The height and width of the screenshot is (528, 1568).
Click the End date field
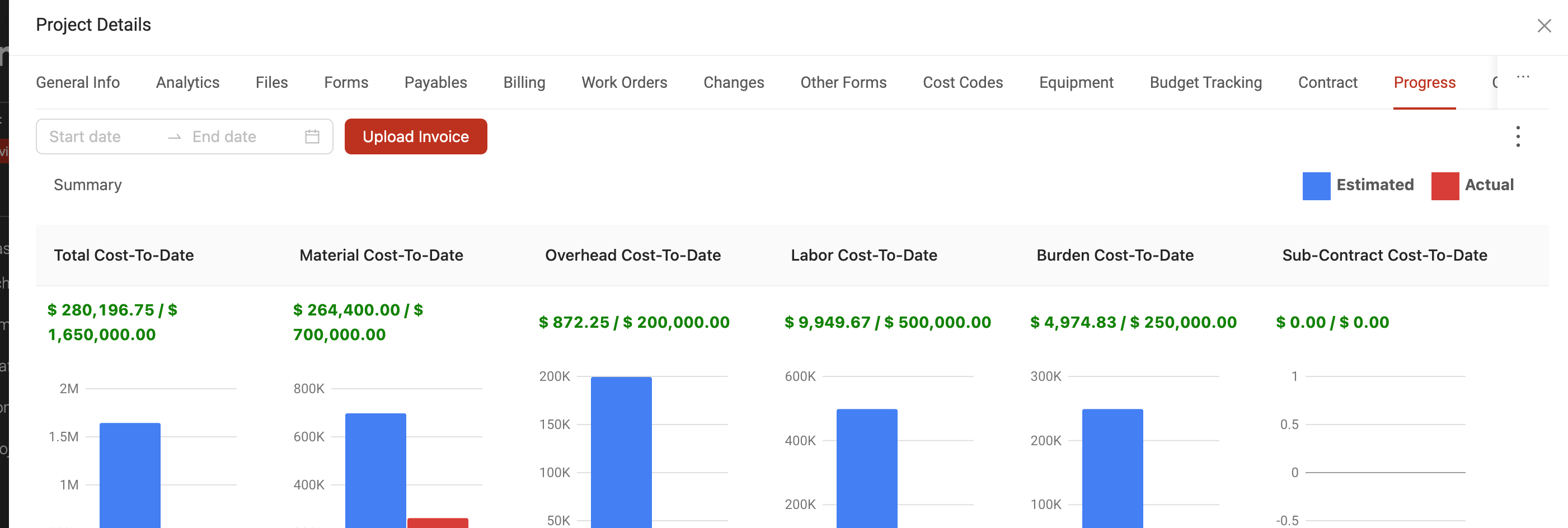click(x=224, y=136)
